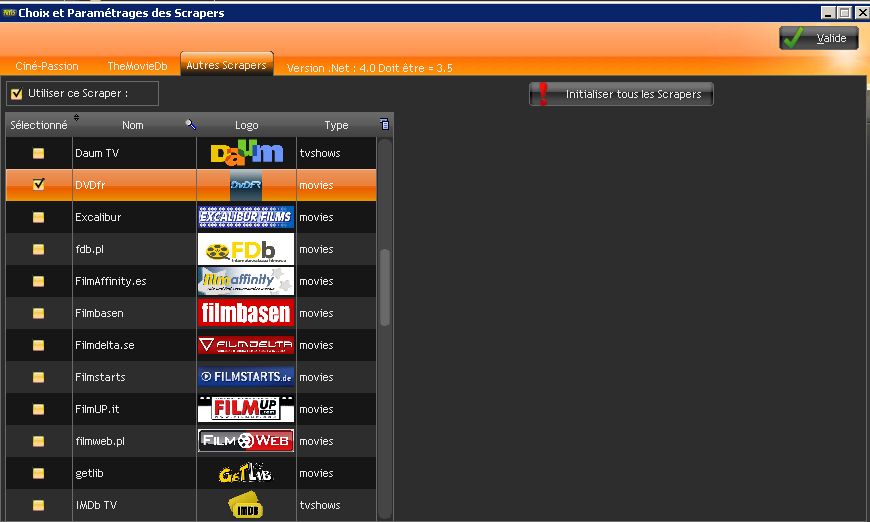Click the Daum logo image
The width and height of the screenshot is (870, 522).
[x=246, y=153]
